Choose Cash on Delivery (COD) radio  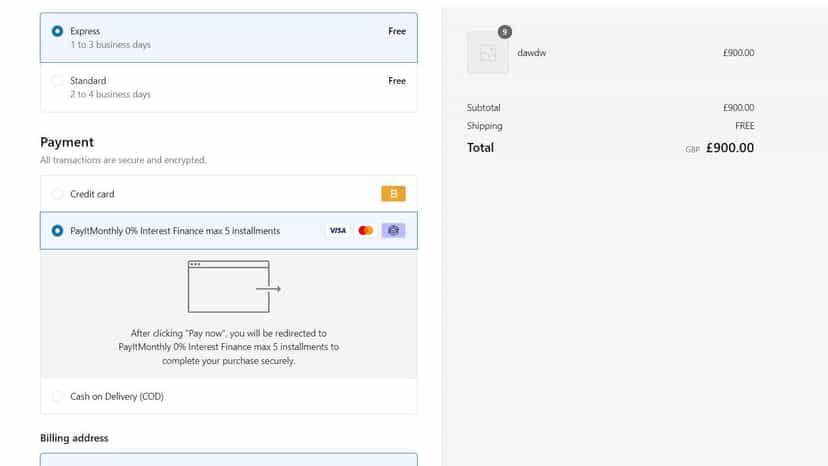[57, 396]
